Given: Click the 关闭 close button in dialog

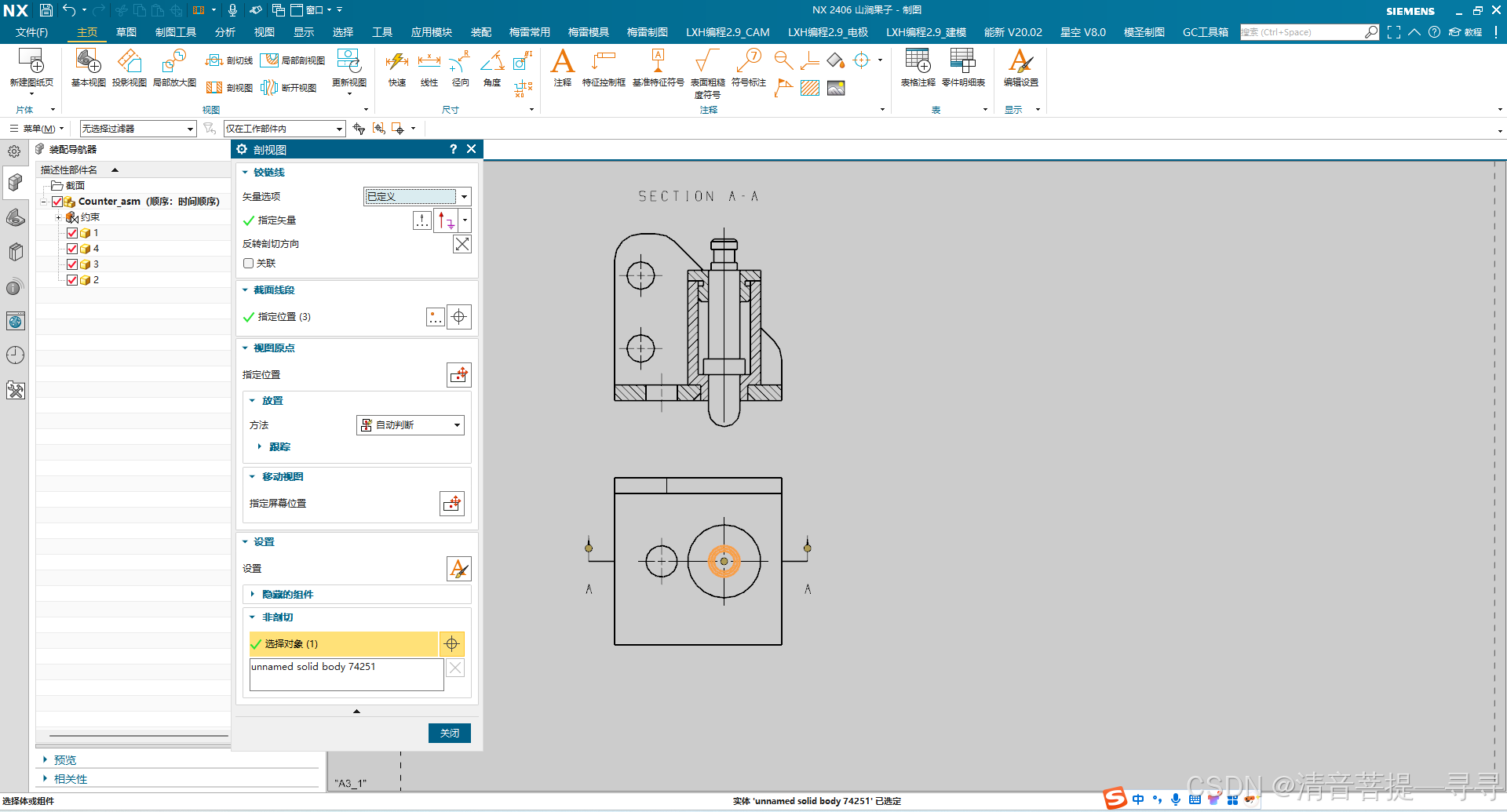Looking at the screenshot, I should click(x=450, y=733).
